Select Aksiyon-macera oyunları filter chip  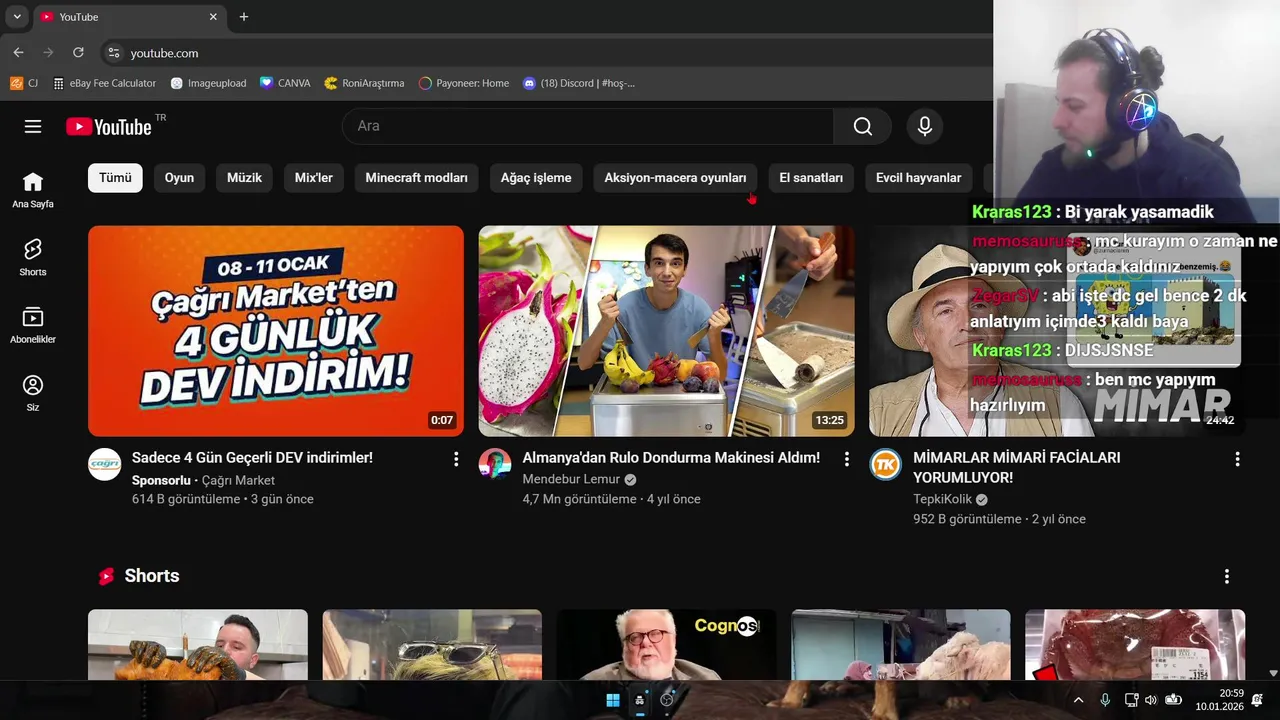pyautogui.click(x=675, y=178)
